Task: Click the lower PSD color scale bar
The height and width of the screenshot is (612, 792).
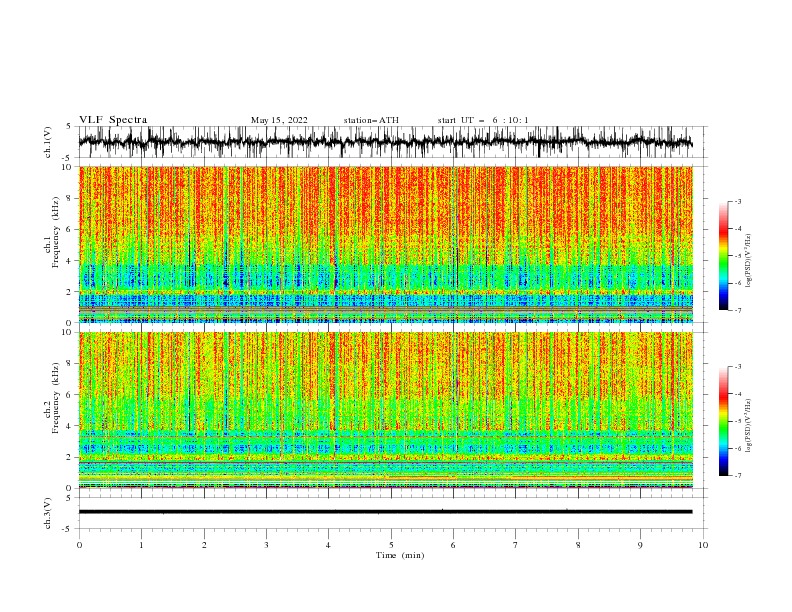Action: [723, 421]
